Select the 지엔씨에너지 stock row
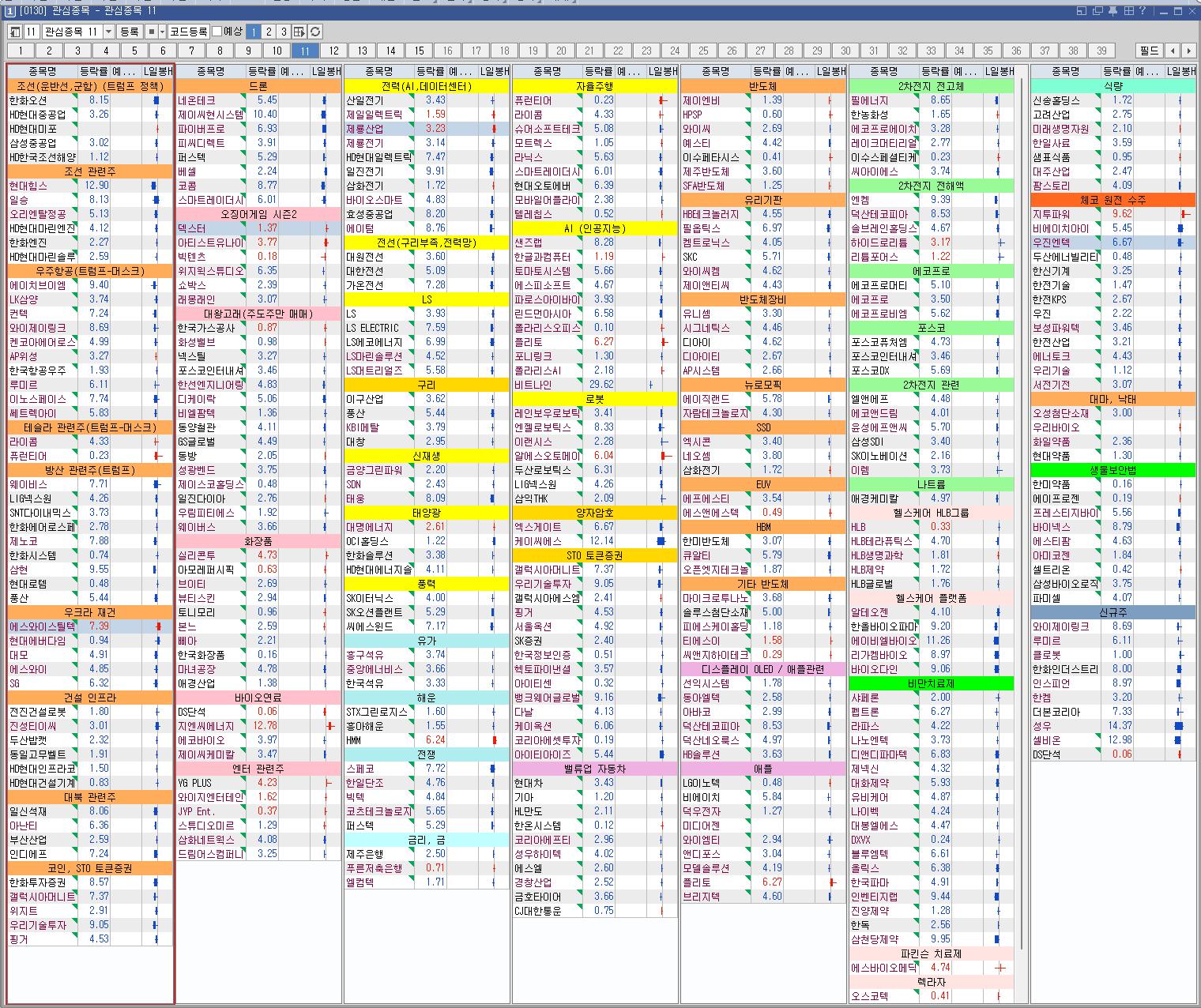Viewport: 1201px width, 1008px height. coord(258,726)
